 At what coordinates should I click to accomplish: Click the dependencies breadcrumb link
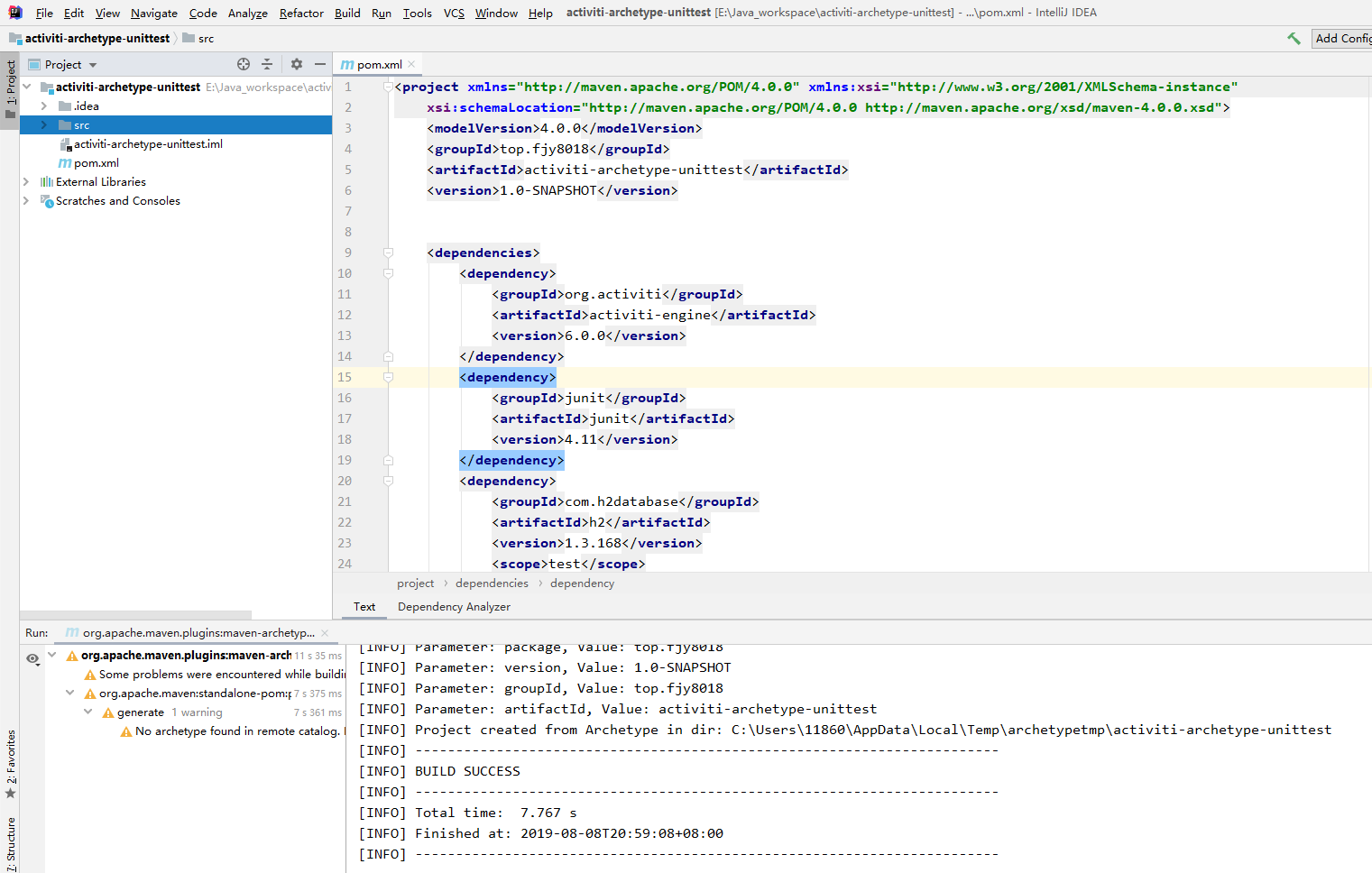(492, 584)
